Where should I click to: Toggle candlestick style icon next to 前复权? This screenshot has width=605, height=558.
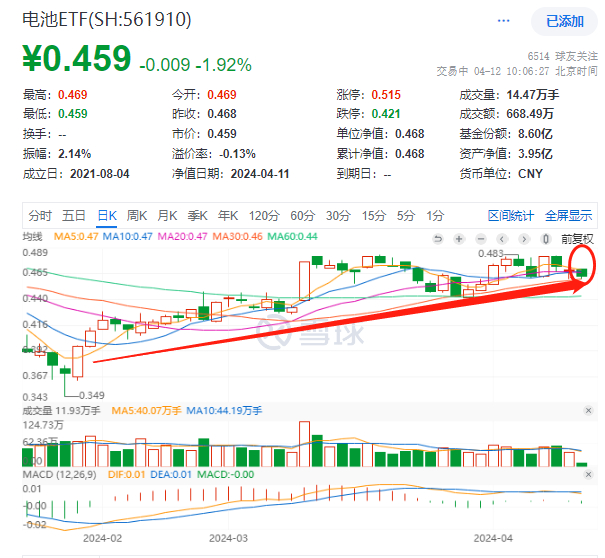[546, 239]
